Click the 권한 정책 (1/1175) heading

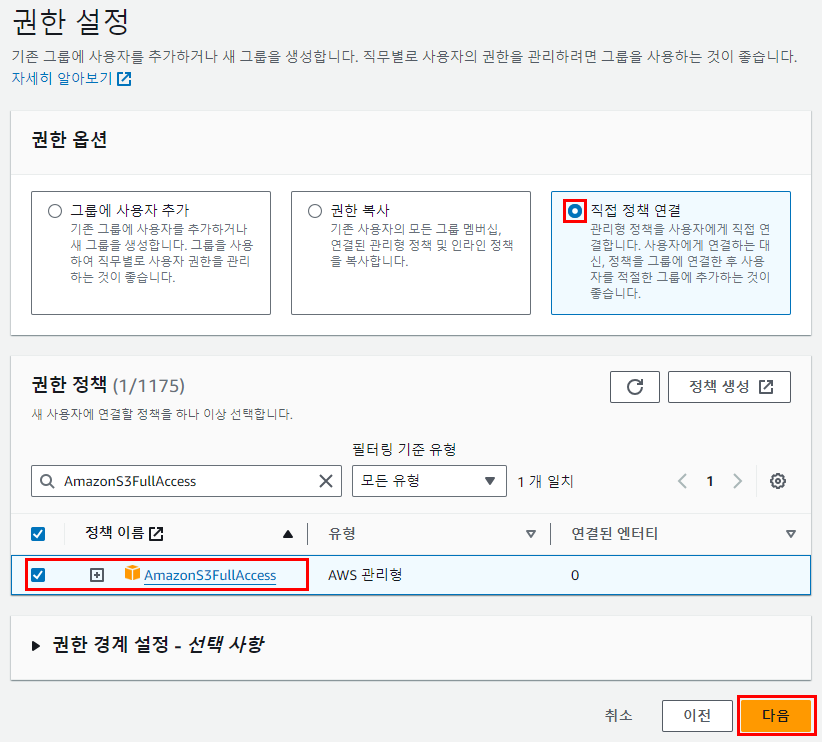click(108, 385)
